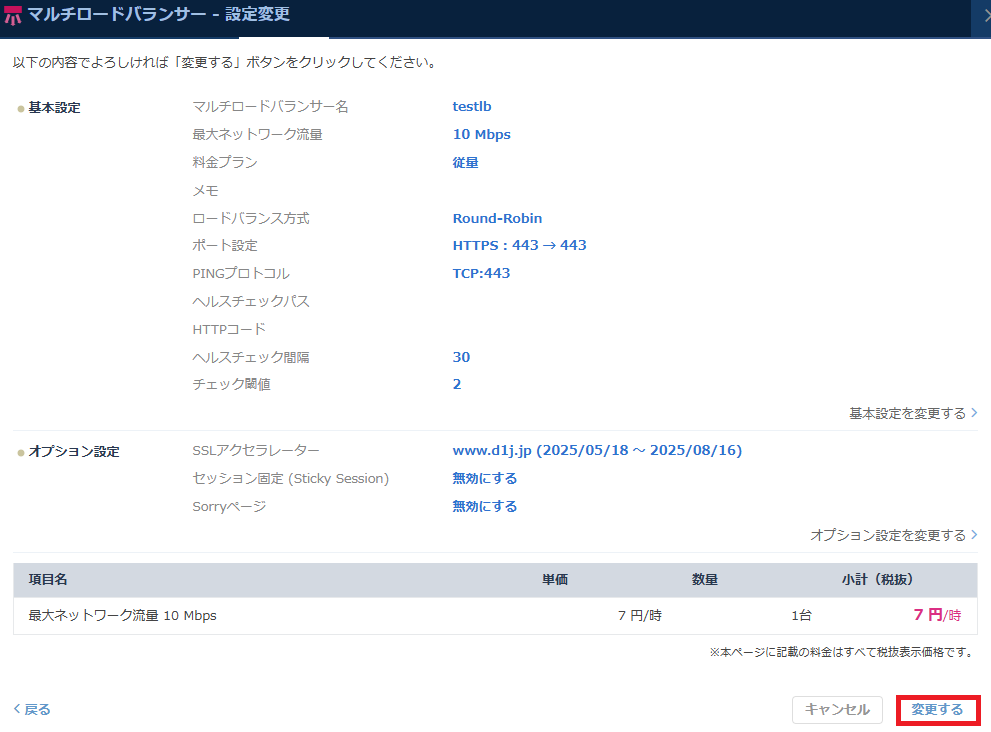Close the dialog with the X button

click(986, 16)
